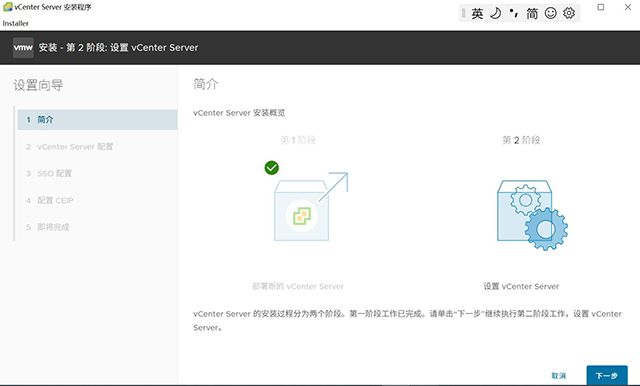
Task: Click the Stage 2 gears illustration
Action: [532, 215]
